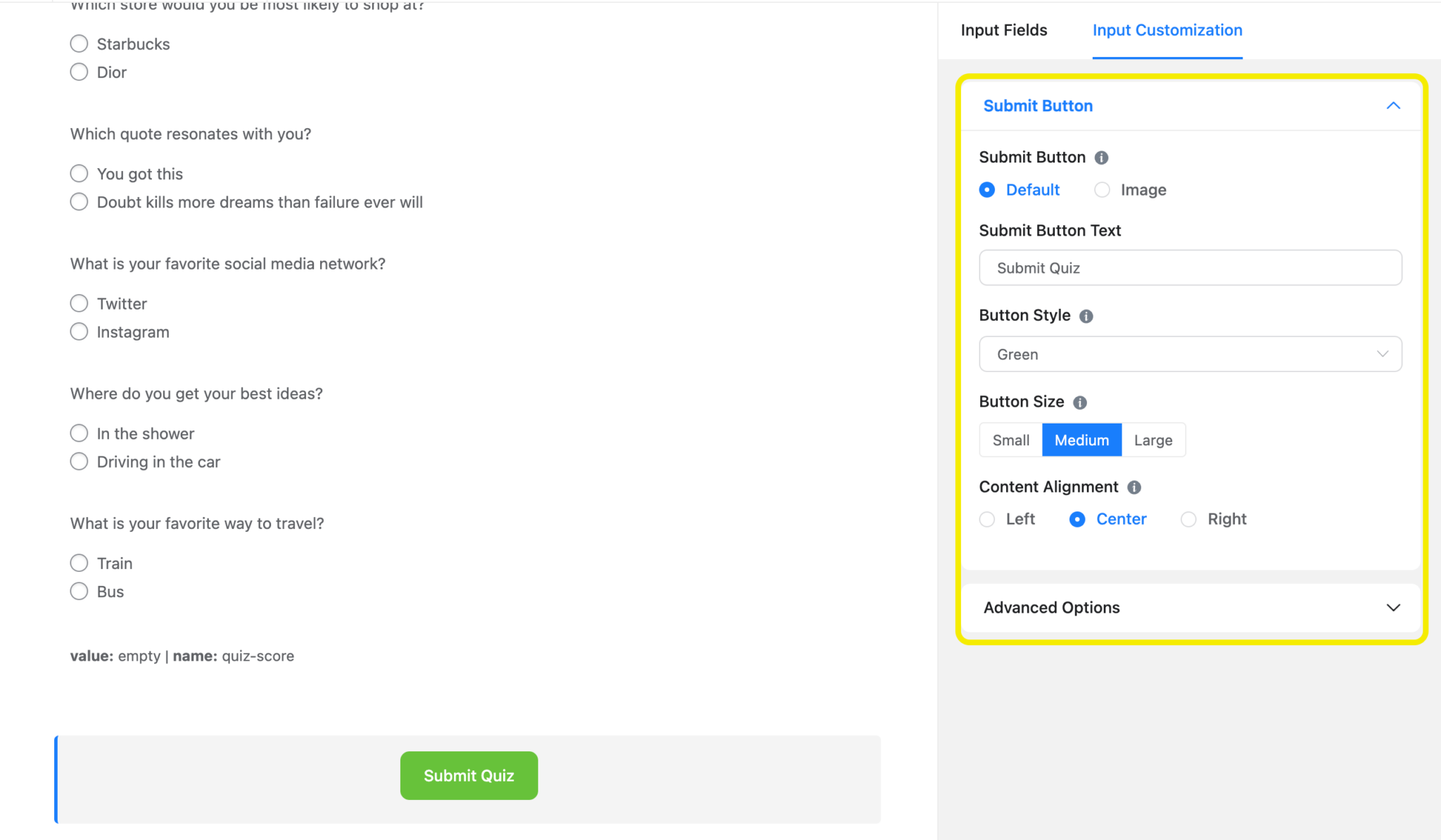This screenshot has width=1441, height=840.
Task: Click the green Submit Quiz button
Action: (469, 775)
